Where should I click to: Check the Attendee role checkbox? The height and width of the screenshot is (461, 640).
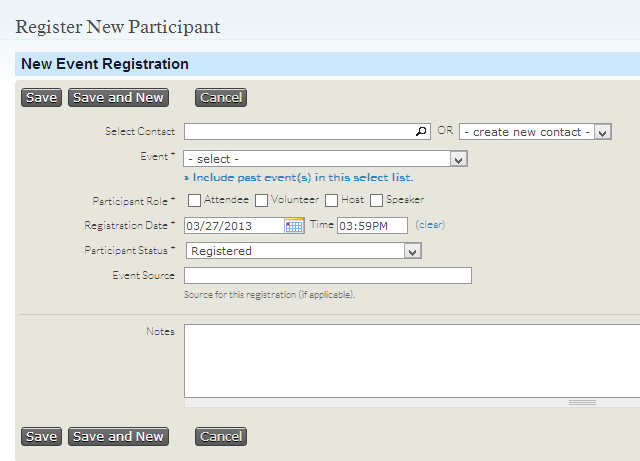pyautogui.click(x=195, y=200)
